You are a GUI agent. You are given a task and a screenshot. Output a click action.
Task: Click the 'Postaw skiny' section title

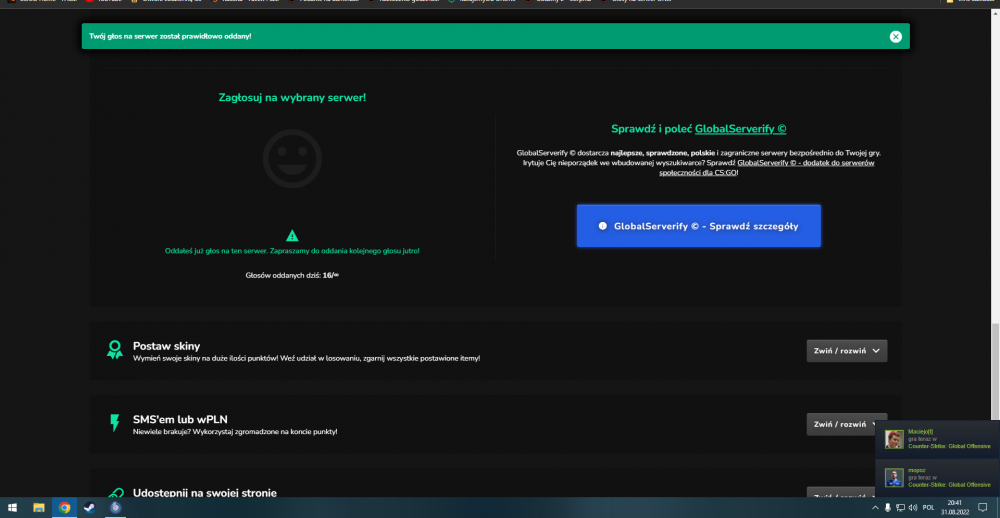pos(166,346)
